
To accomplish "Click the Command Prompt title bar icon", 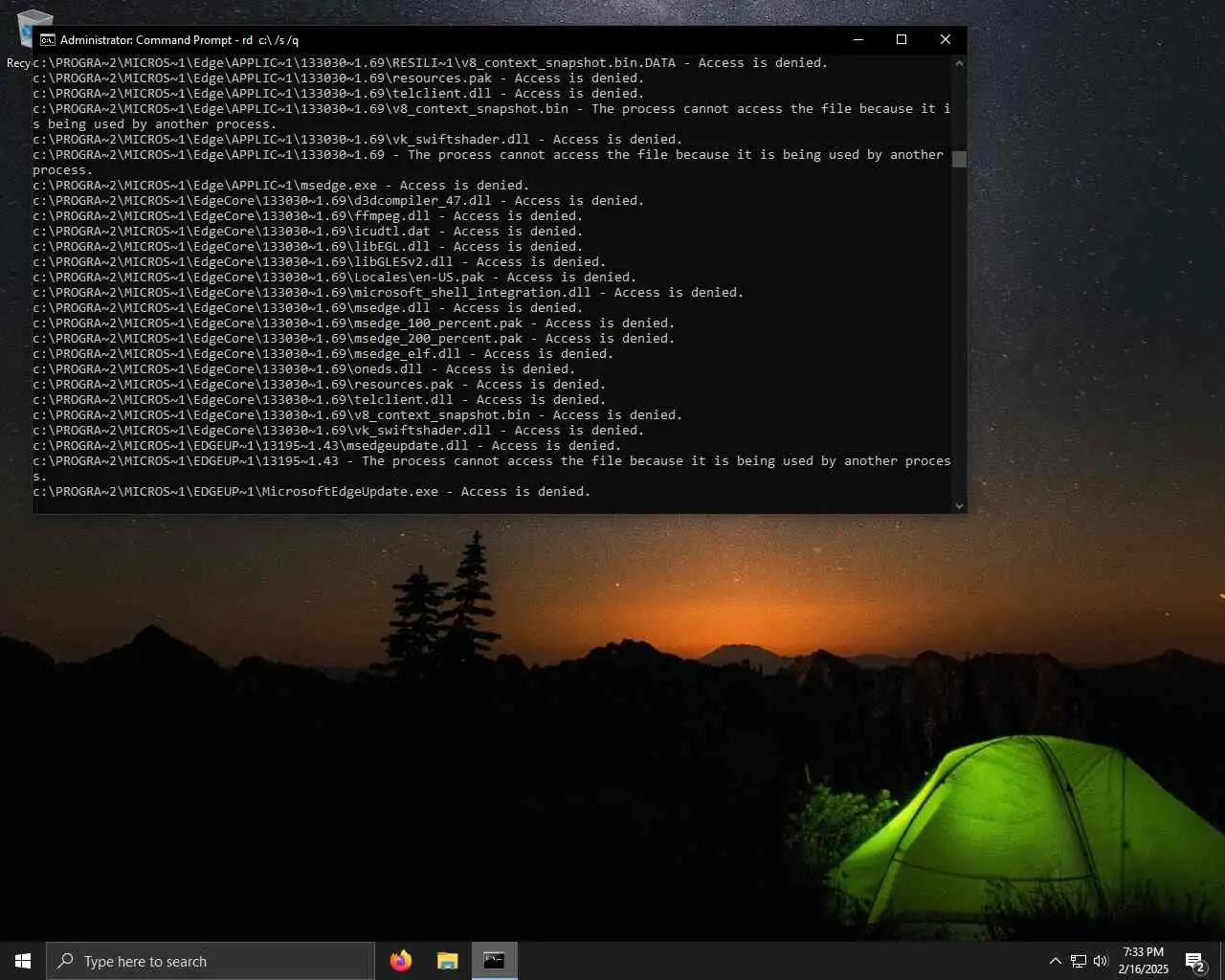I will click(x=47, y=40).
